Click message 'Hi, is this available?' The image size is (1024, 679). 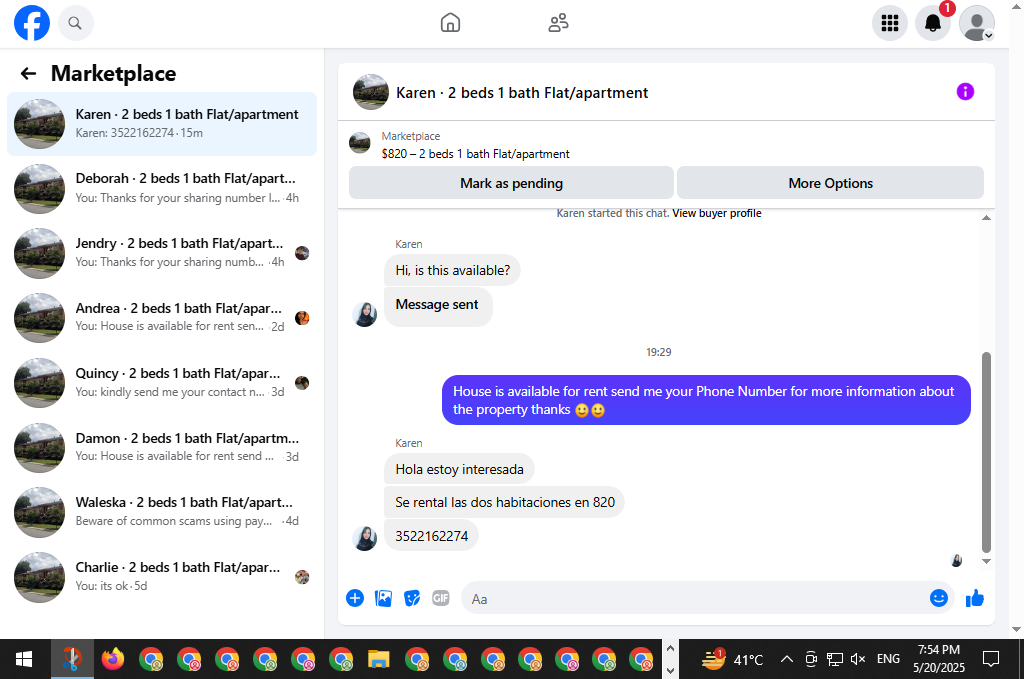tap(453, 270)
